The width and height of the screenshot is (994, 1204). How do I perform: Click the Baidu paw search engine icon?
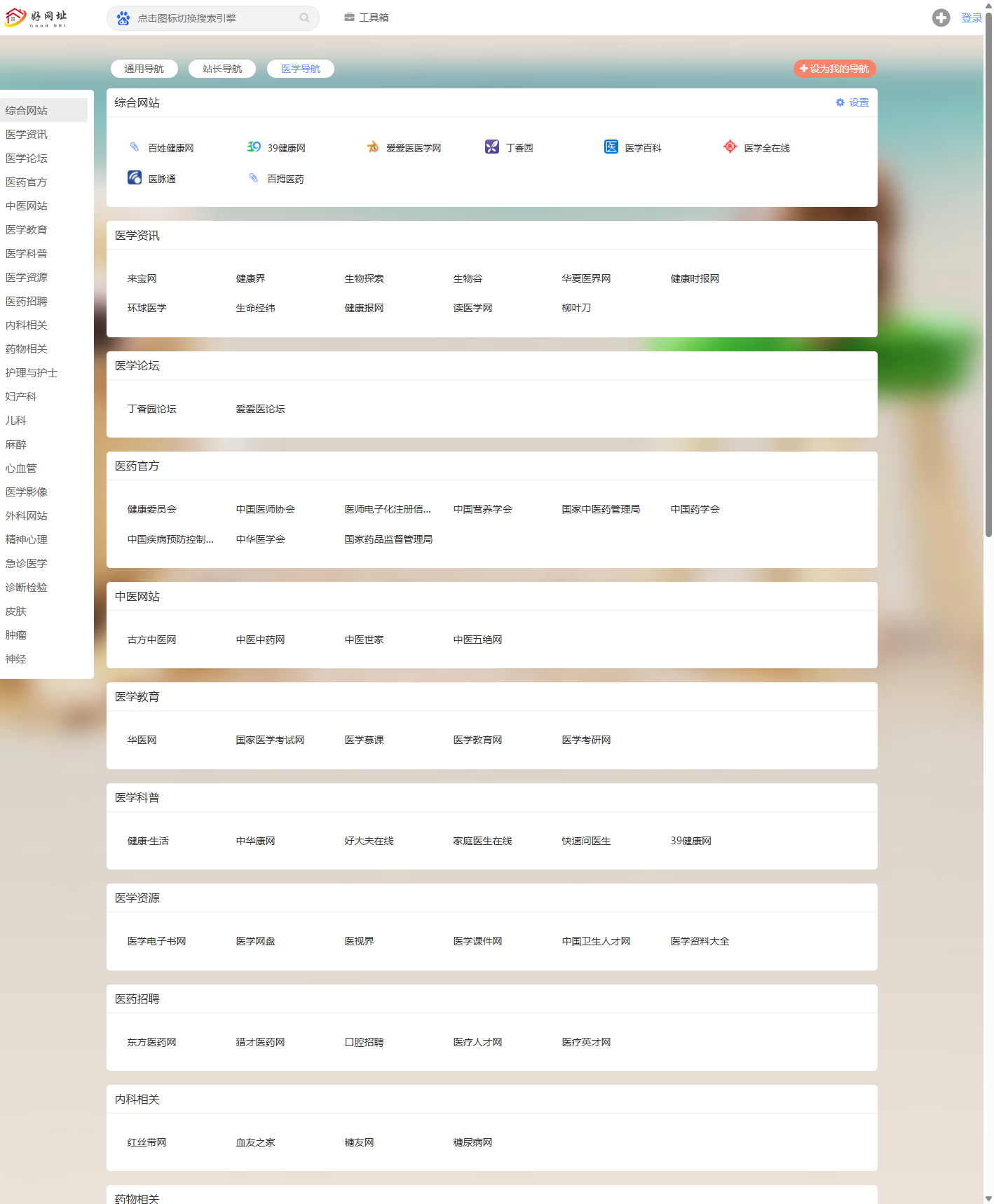click(123, 18)
